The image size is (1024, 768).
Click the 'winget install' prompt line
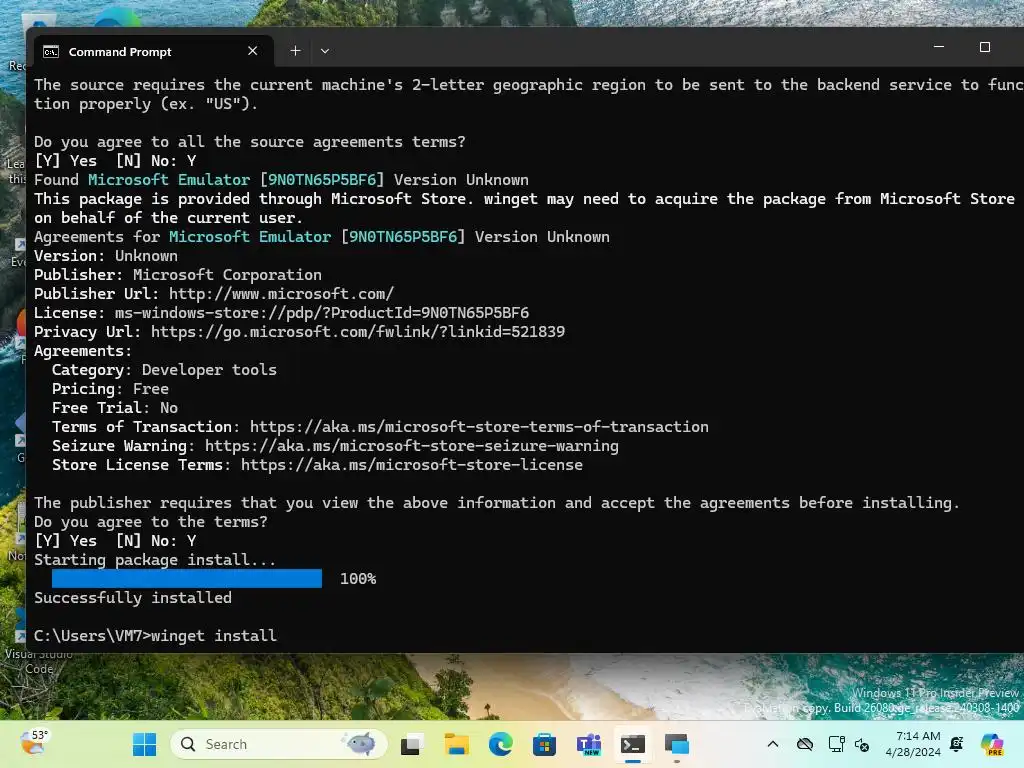155,635
